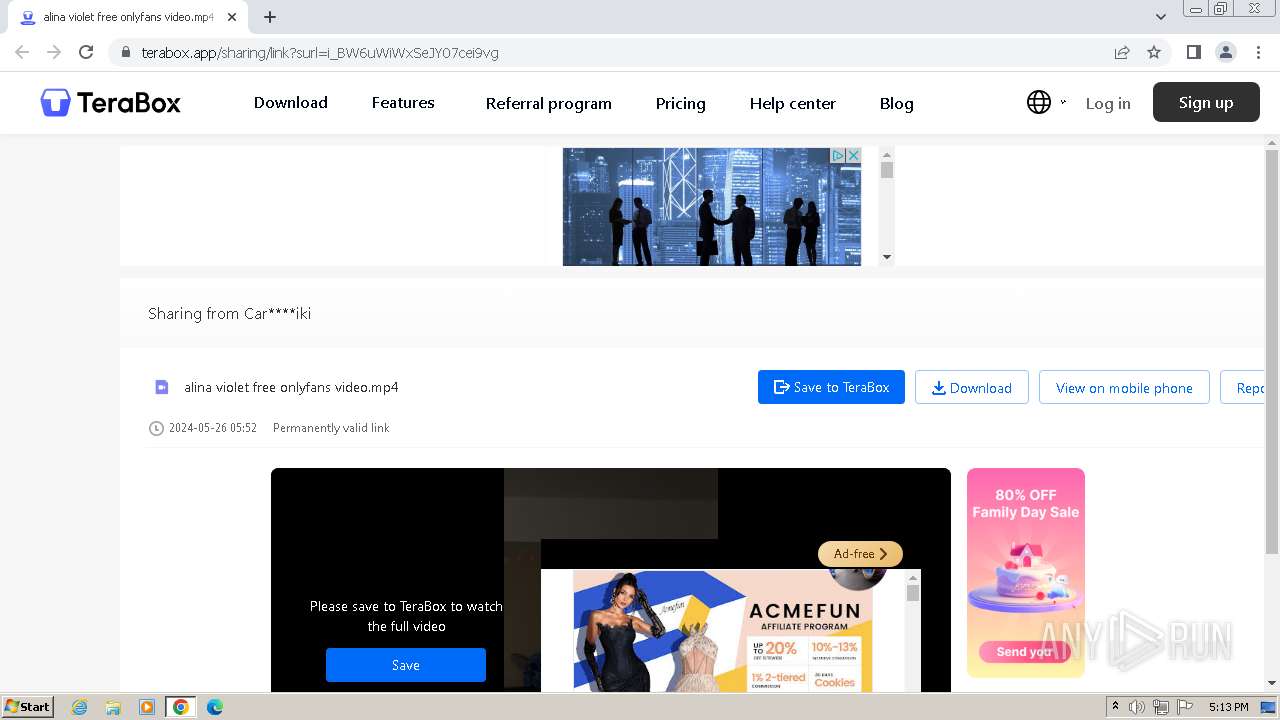Image resolution: width=1280 pixels, height=720 pixels.
Task: Open language selector globe
Action: coord(1039,102)
